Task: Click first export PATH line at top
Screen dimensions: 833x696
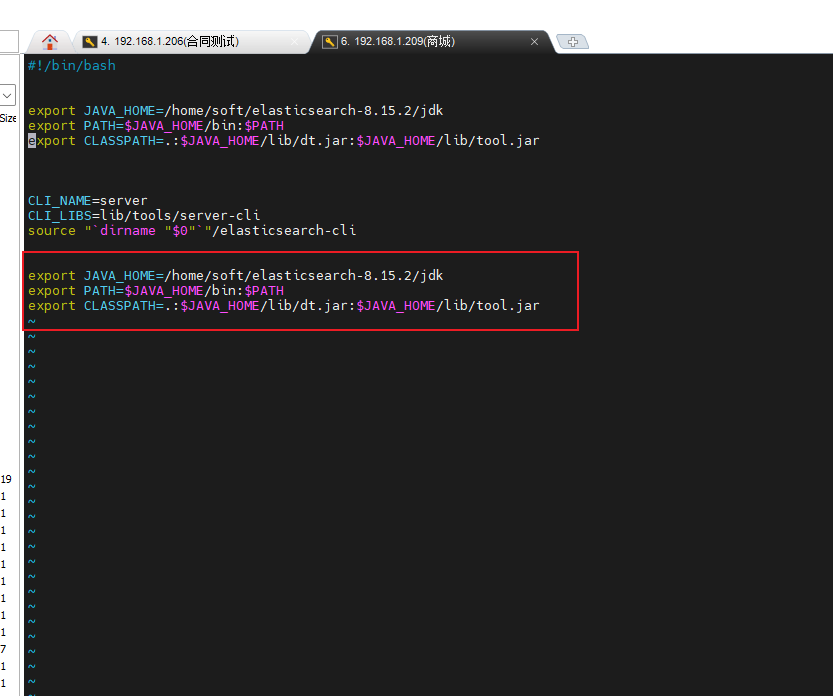Action: pyautogui.click(x=156, y=125)
